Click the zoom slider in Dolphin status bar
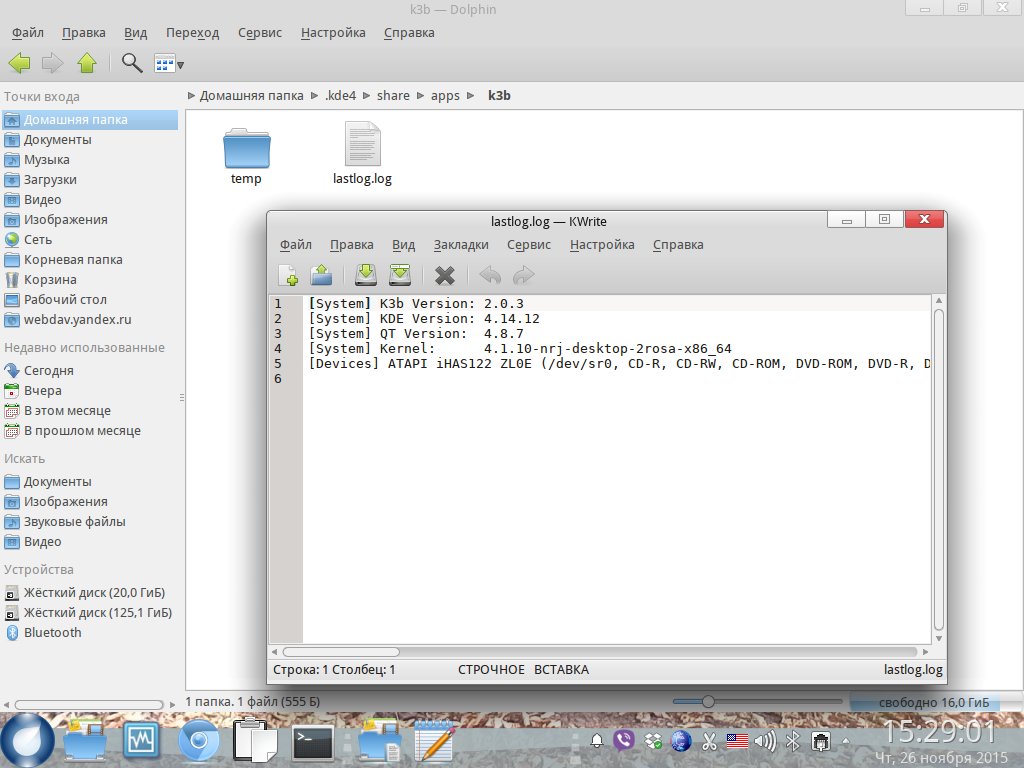The width and height of the screenshot is (1024, 768). coord(708,702)
